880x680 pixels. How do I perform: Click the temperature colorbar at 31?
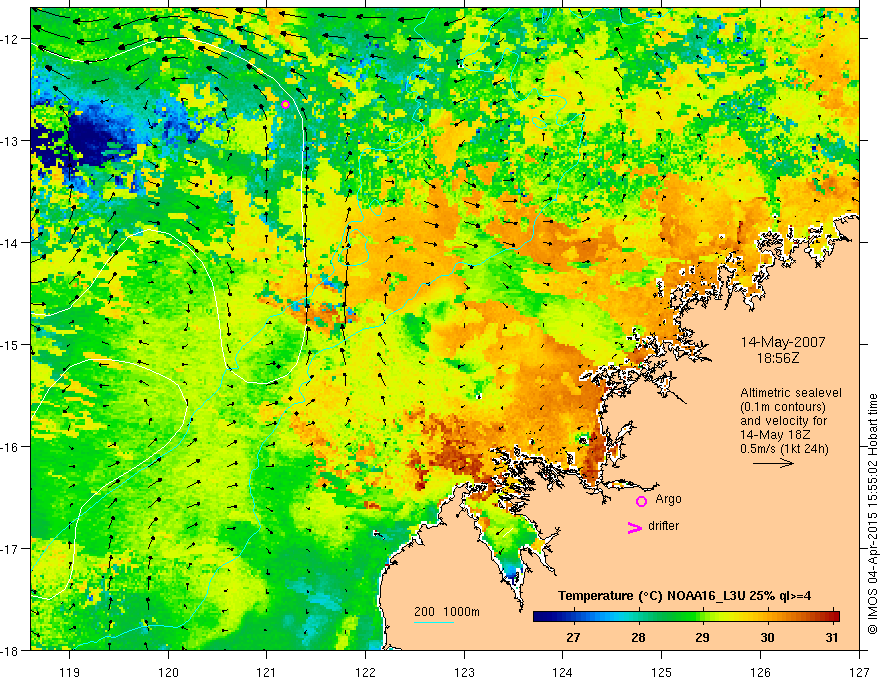832,616
